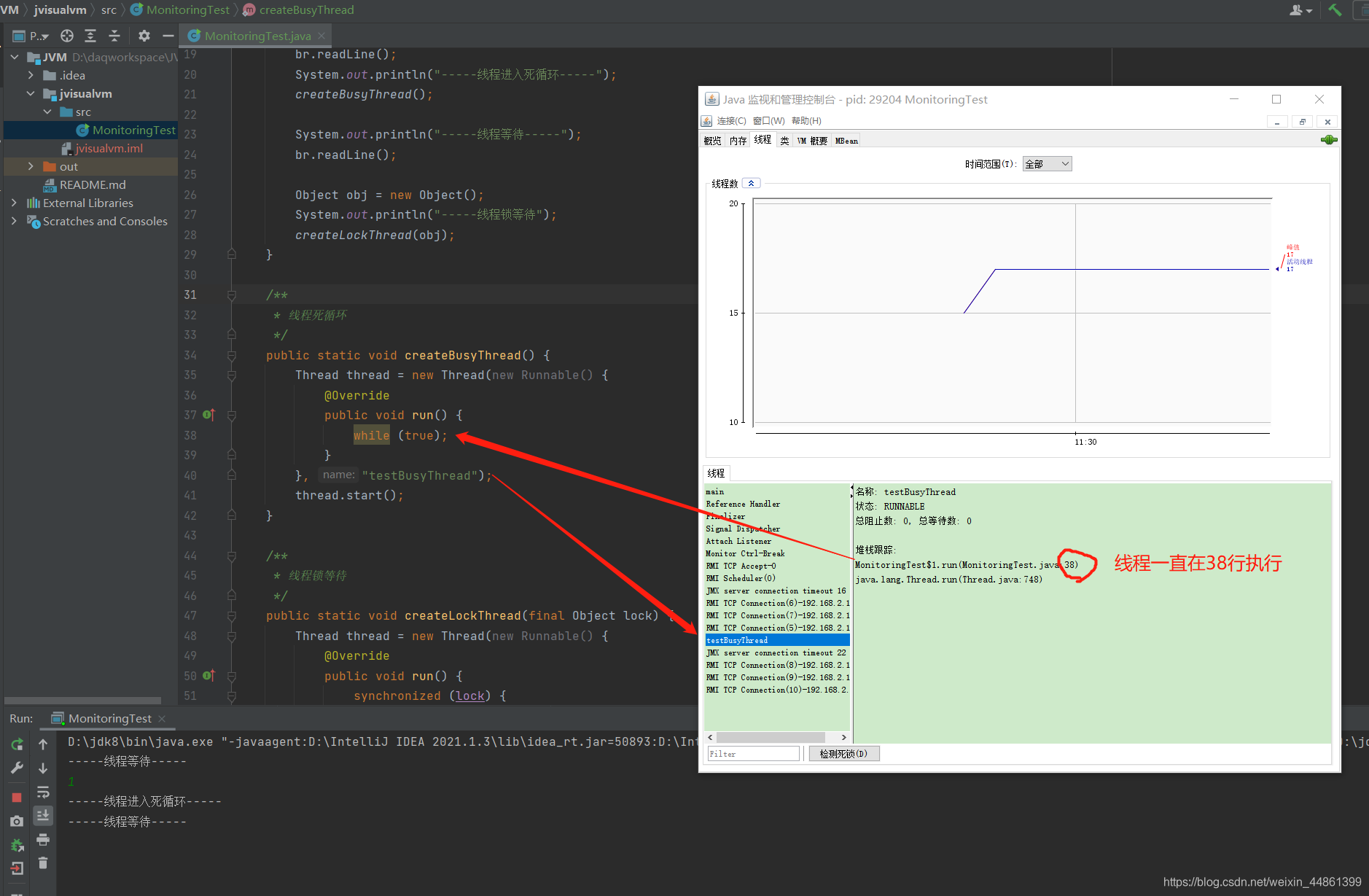This screenshot has height=896, width=1369.
Task: Switch to the MBean tab
Action: click(846, 141)
